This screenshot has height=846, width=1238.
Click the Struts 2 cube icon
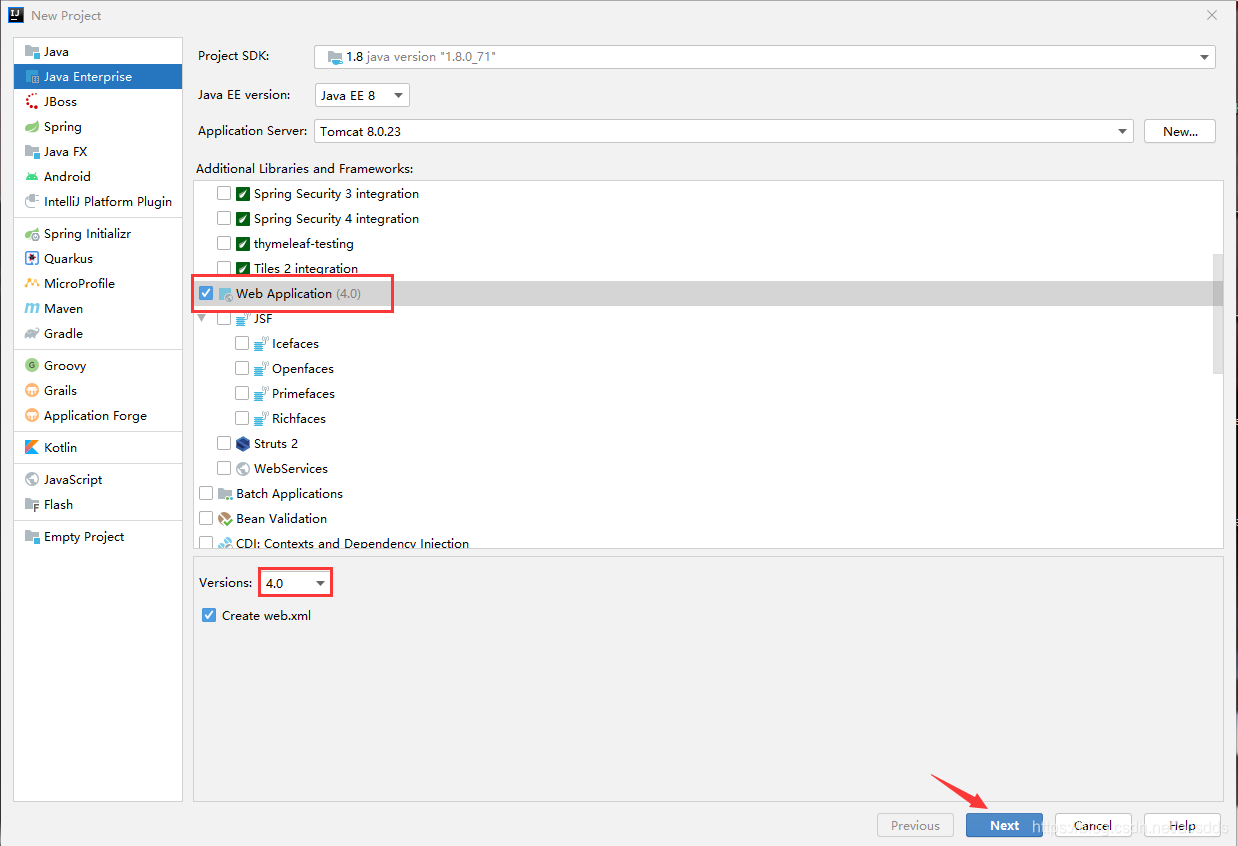coord(243,443)
